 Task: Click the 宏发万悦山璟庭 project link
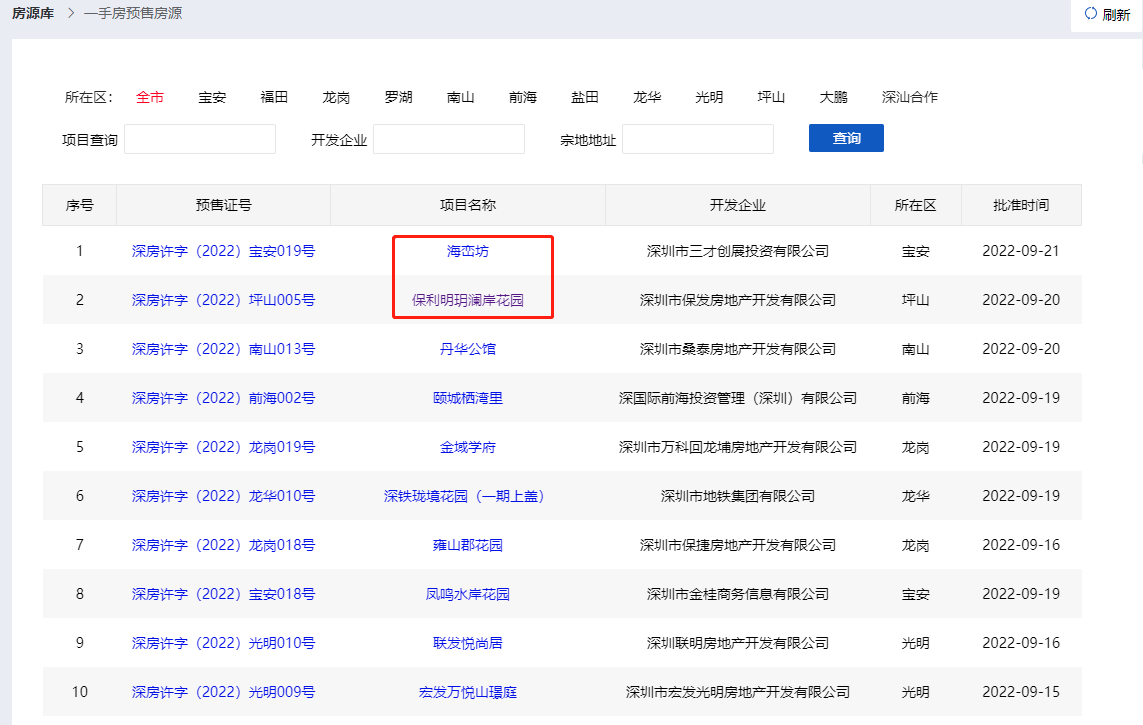467,692
